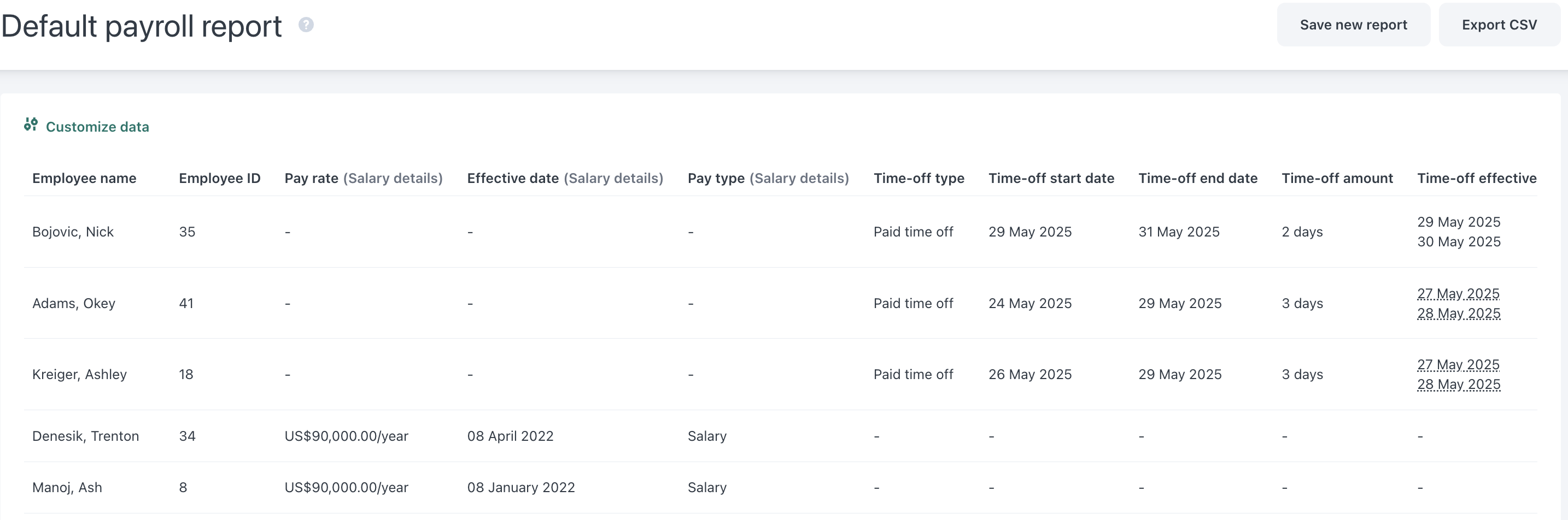1568x520 pixels.
Task: Click employee ID 18
Action: point(186,374)
